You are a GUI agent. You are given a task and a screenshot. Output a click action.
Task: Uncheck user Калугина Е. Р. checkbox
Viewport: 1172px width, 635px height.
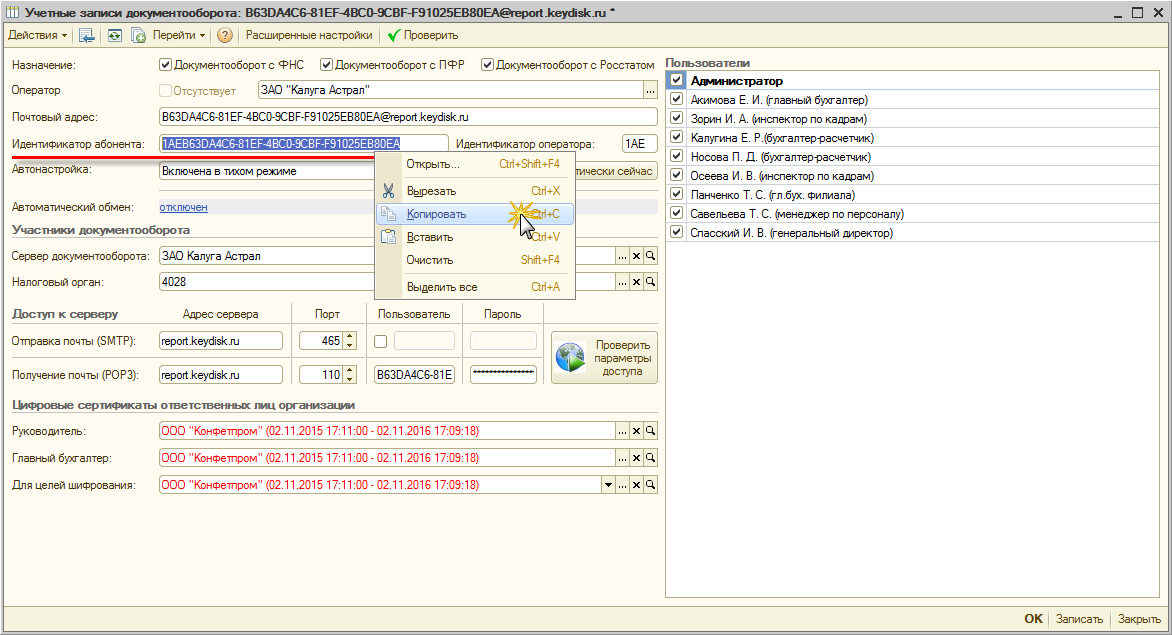click(676, 137)
